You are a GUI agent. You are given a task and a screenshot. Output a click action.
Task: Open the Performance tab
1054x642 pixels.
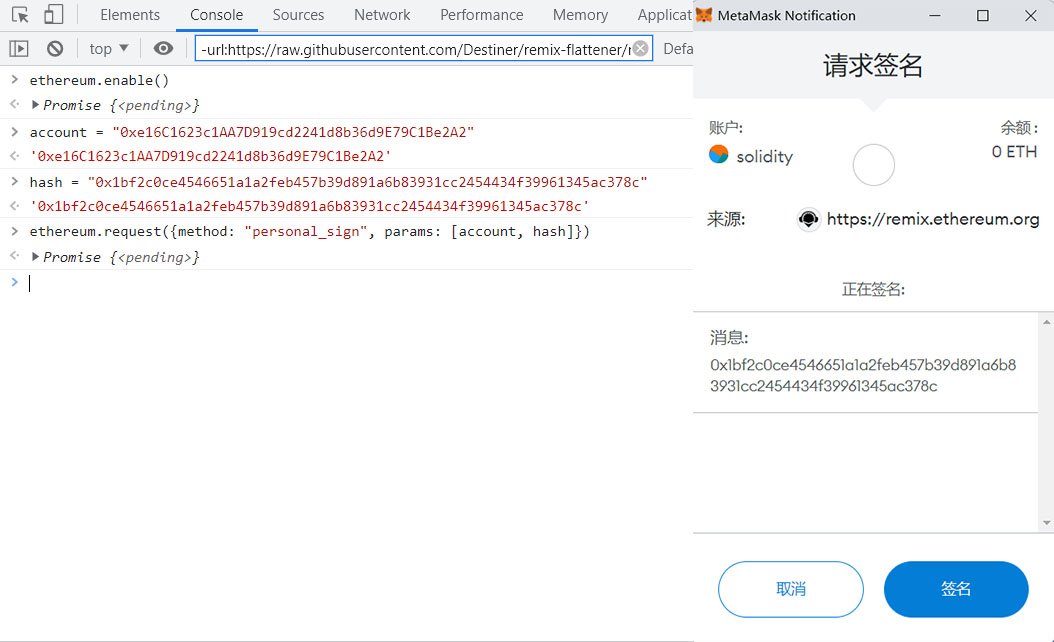pyautogui.click(x=481, y=15)
